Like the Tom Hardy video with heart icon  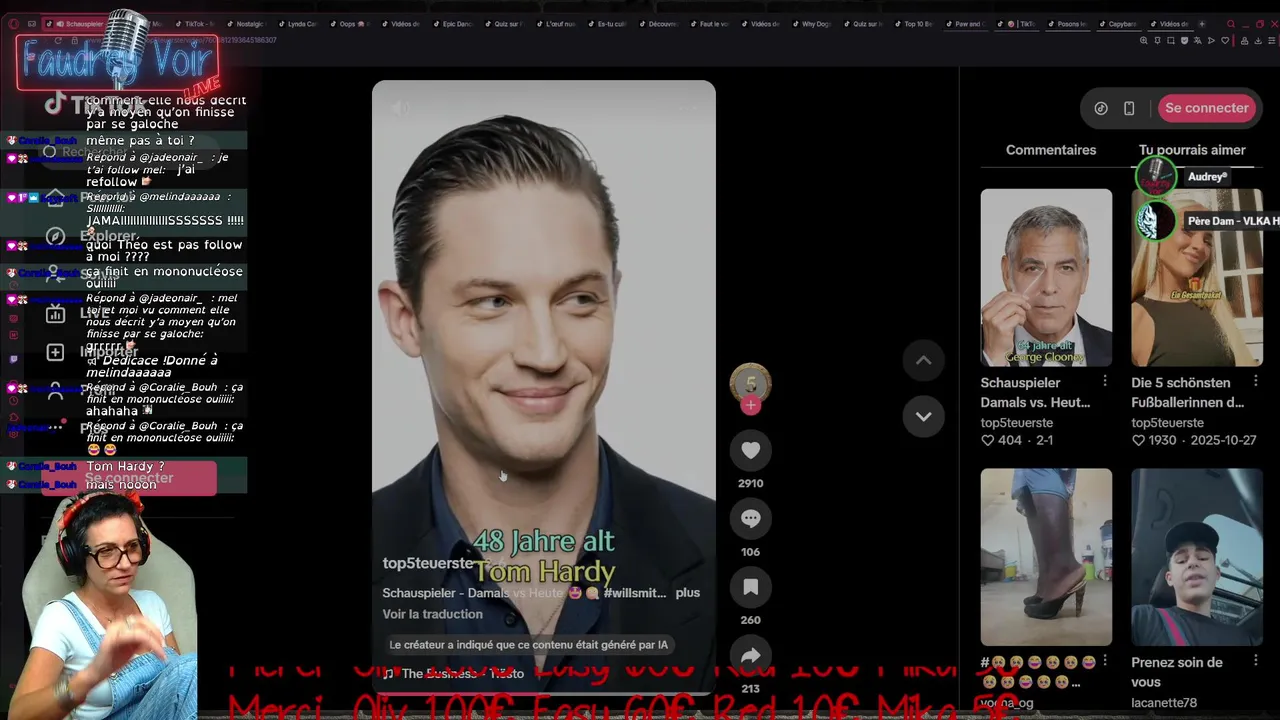(751, 451)
